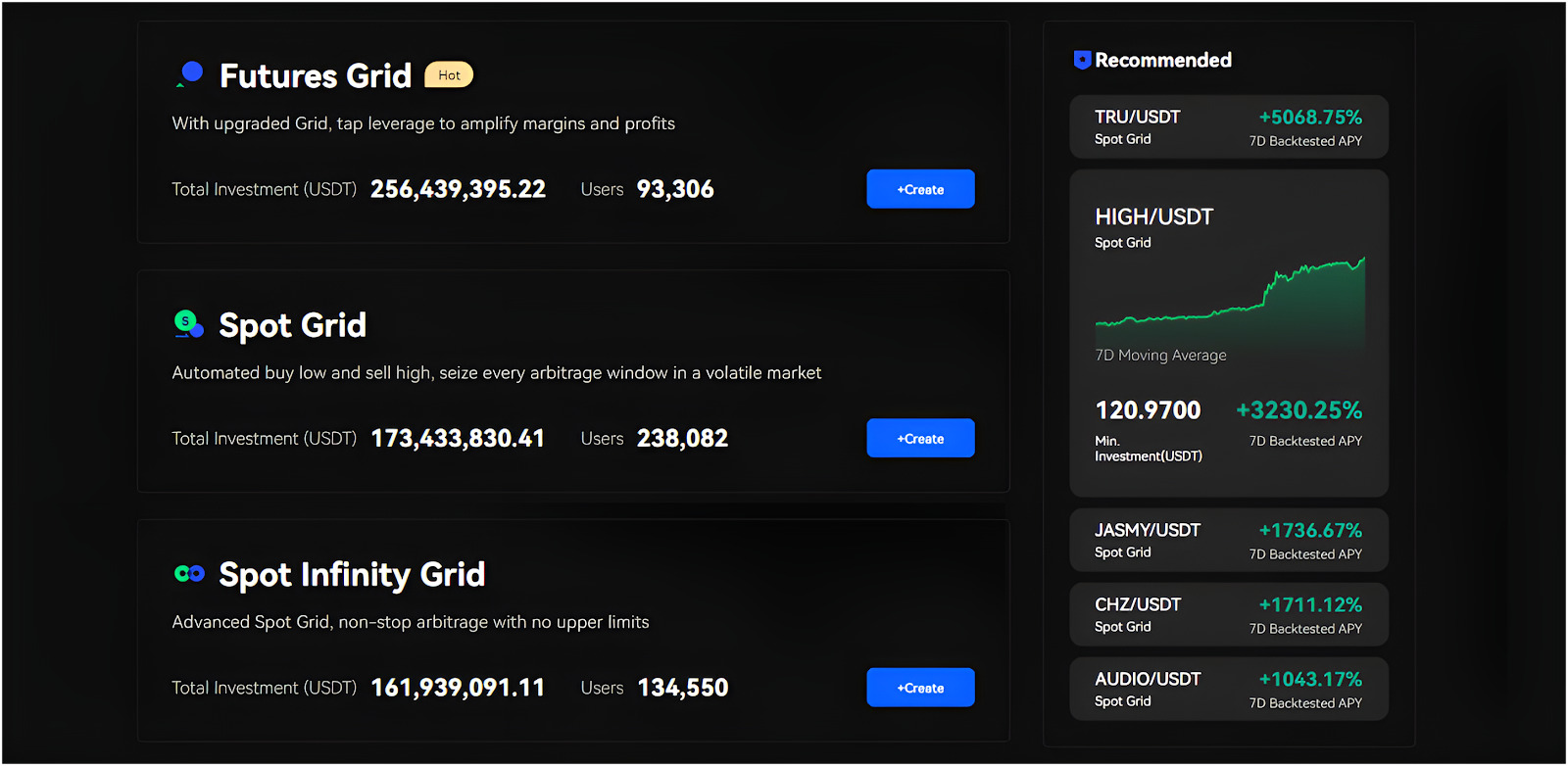Open the AUDIO/USDT Spot Grid card
1568x766 pixels.
tap(1228, 690)
